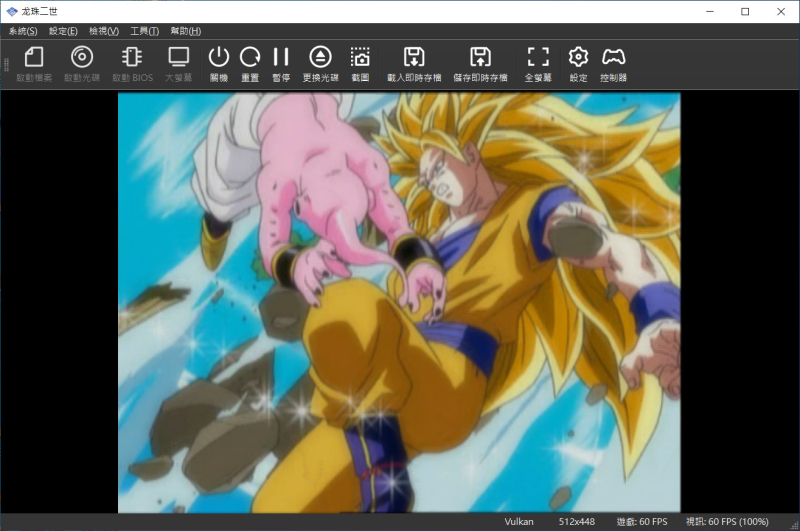The width and height of the screenshot is (800, 531).
Task: Click the 512x448 resolution status text
Action: (x=577, y=522)
